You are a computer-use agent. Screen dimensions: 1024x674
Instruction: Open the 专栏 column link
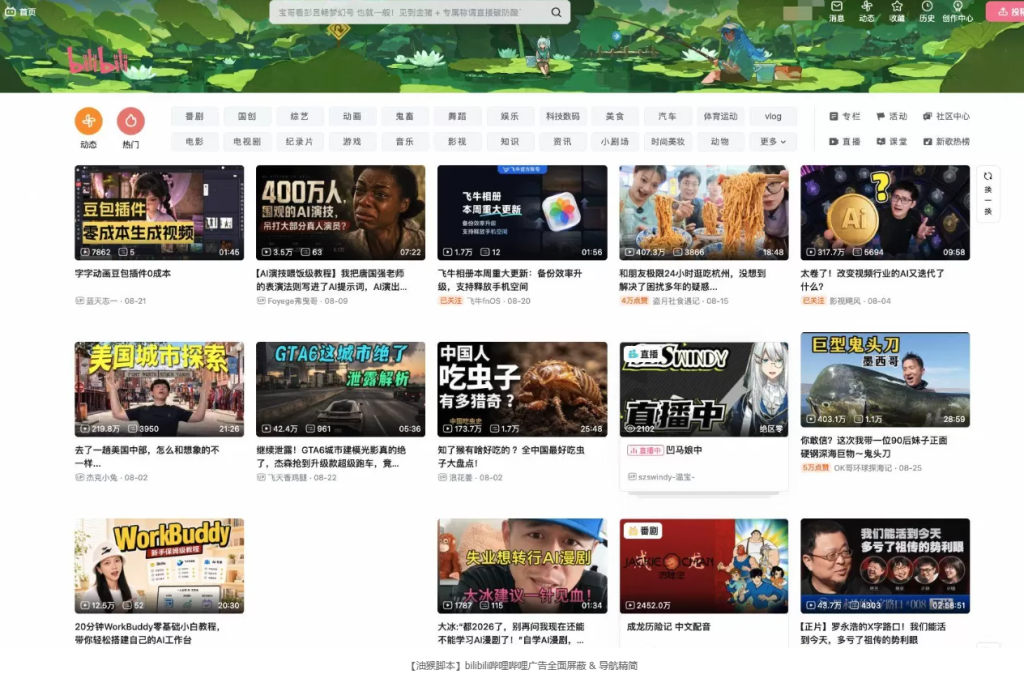point(844,116)
